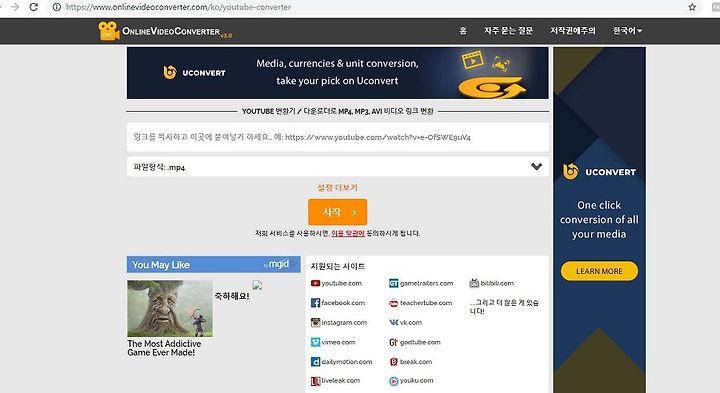Click the 축하해요! ad text
Screen dimensions: 720x393
tap(232, 296)
